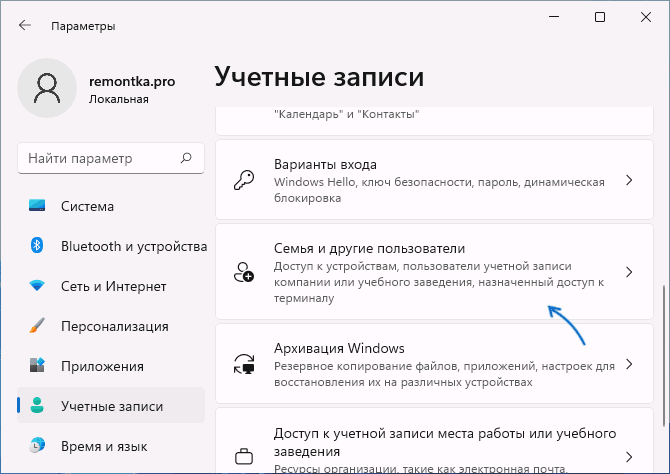Click the Архивация Windows sync icon
670x474 pixels.
244,364
